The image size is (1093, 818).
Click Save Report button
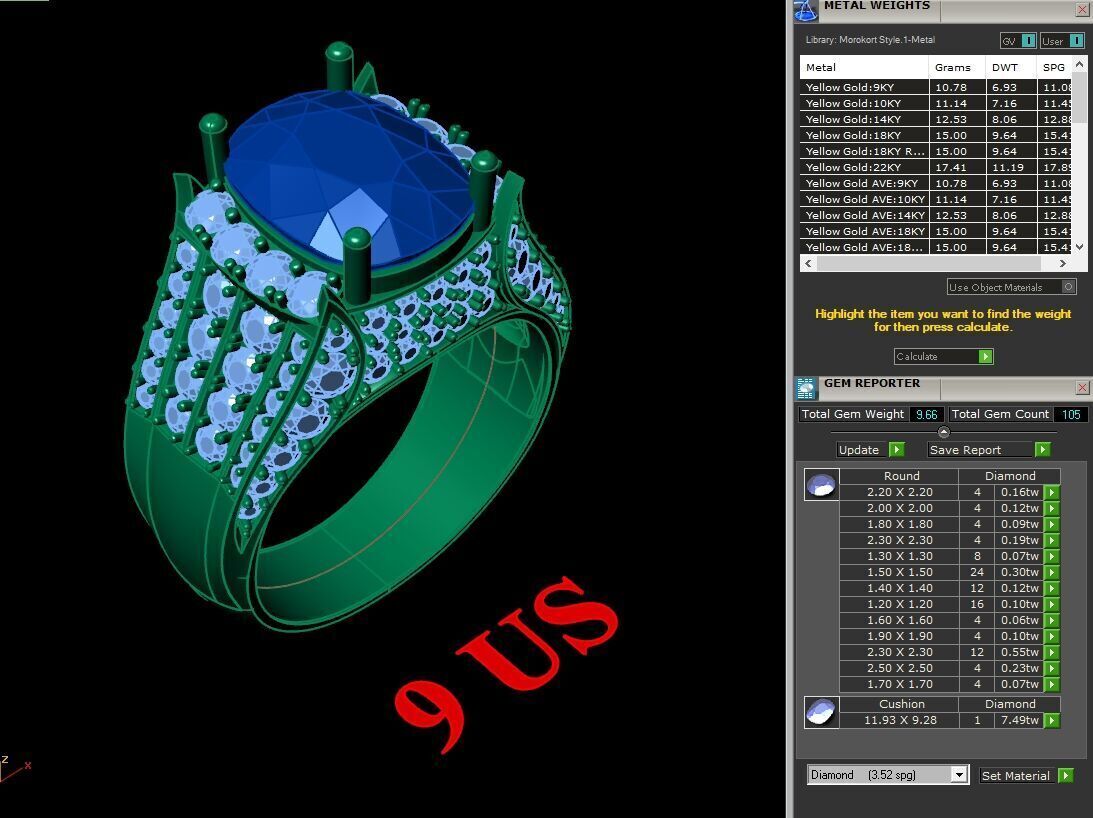click(x=988, y=450)
